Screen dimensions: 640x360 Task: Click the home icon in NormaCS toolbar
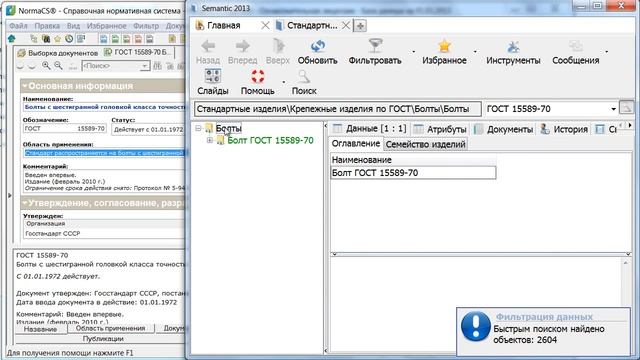11,39
